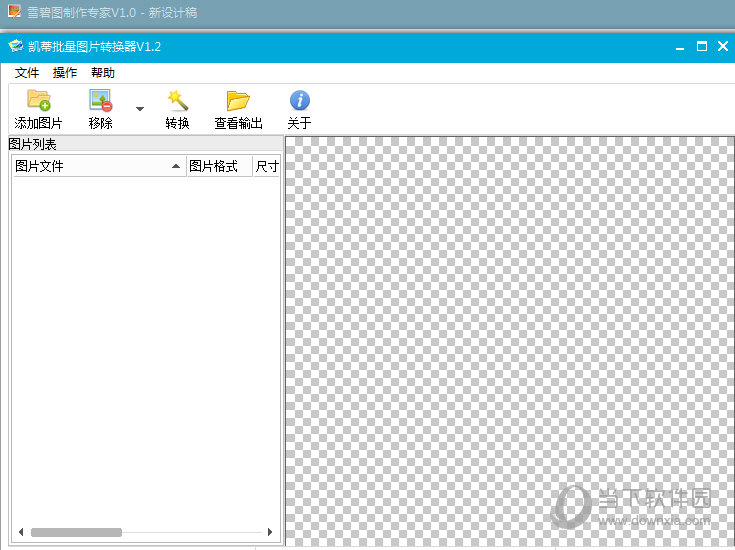Click the Remove (移除) image icon

tap(100, 100)
